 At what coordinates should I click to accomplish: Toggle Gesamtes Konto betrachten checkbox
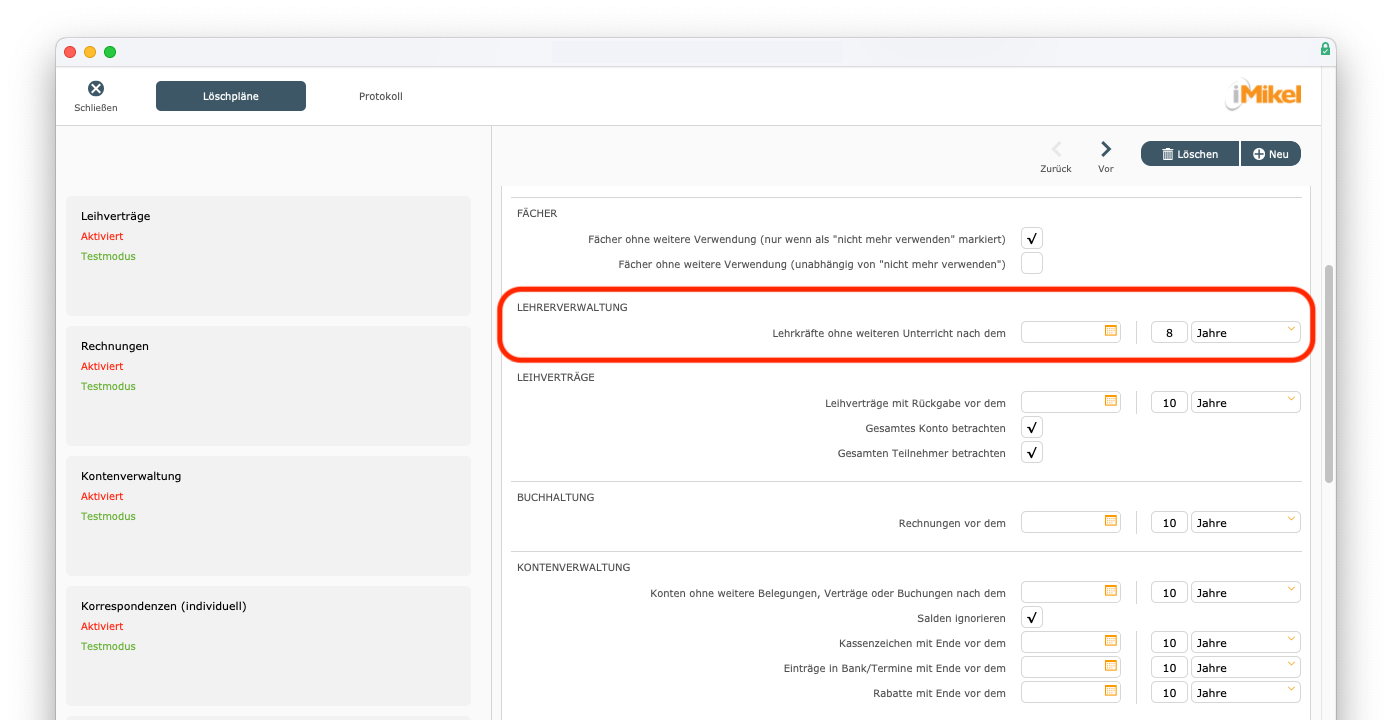(x=1032, y=427)
